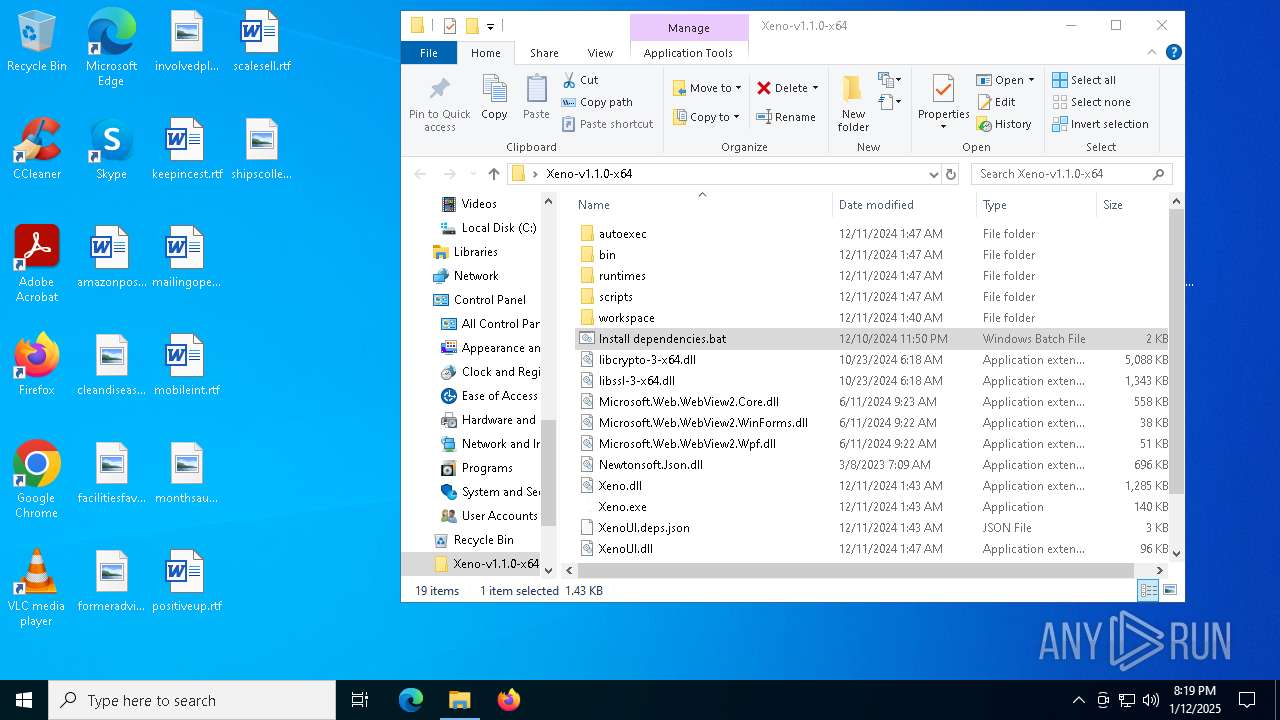This screenshot has height=720, width=1280.
Task: Expand Delete options arrow
Action: tap(815, 88)
